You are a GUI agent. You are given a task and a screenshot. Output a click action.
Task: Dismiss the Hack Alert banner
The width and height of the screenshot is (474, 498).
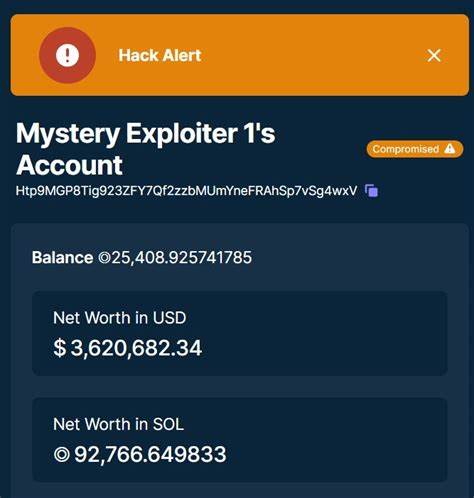tap(434, 55)
